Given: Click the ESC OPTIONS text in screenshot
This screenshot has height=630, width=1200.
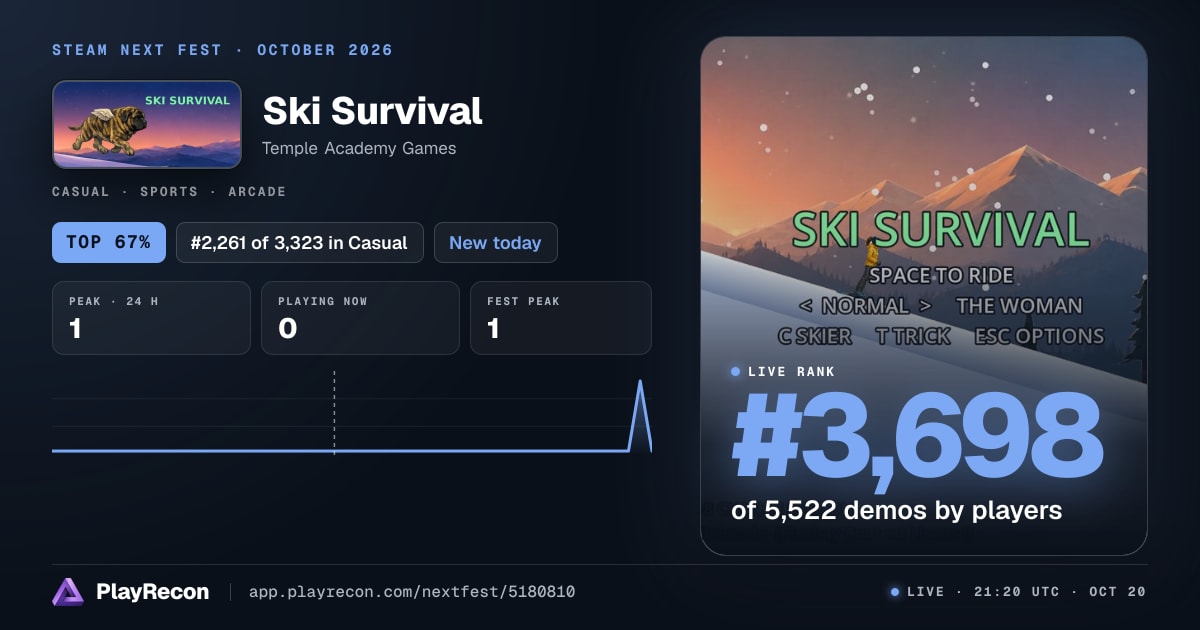Looking at the screenshot, I should [x=1039, y=336].
